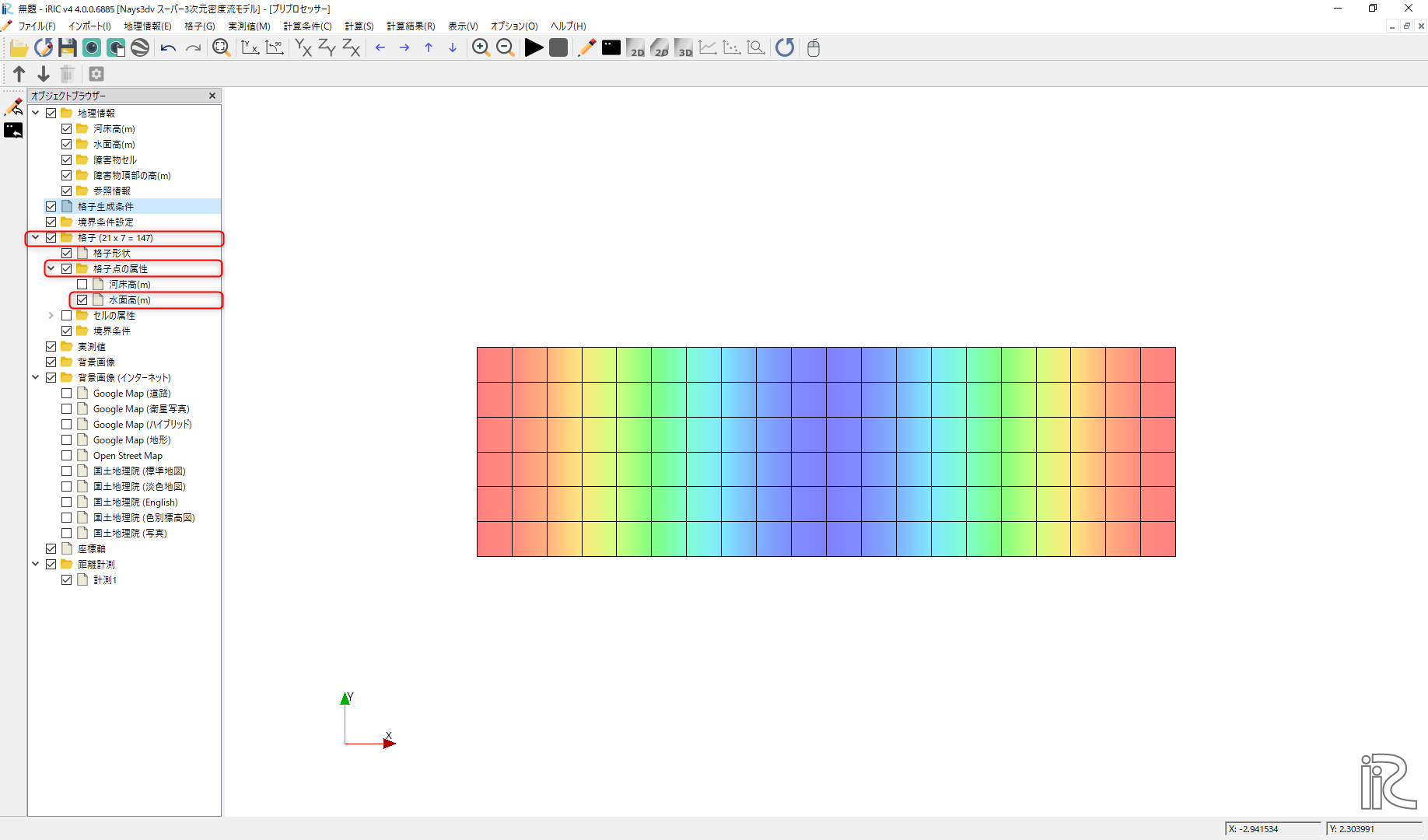The image size is (1428, 840).
Task: Click the snapshot camera icon
Action: (x=92, y=48)
